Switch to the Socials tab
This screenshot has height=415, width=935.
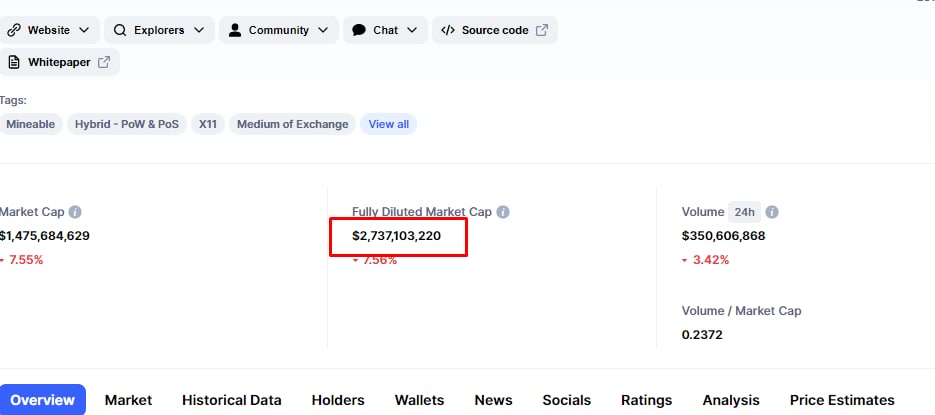[x=566, y=400]
